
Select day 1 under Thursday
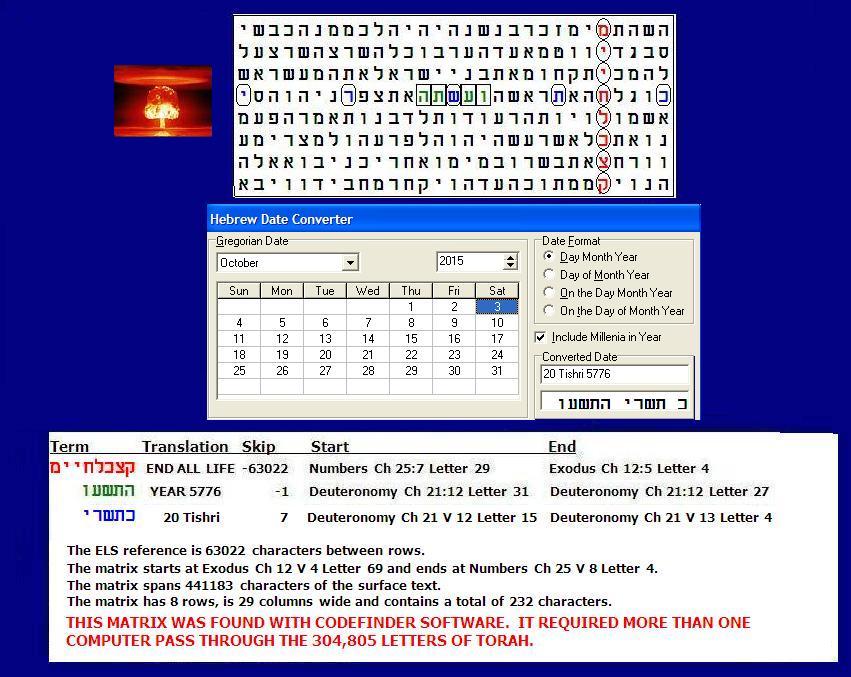click(411, 307)
